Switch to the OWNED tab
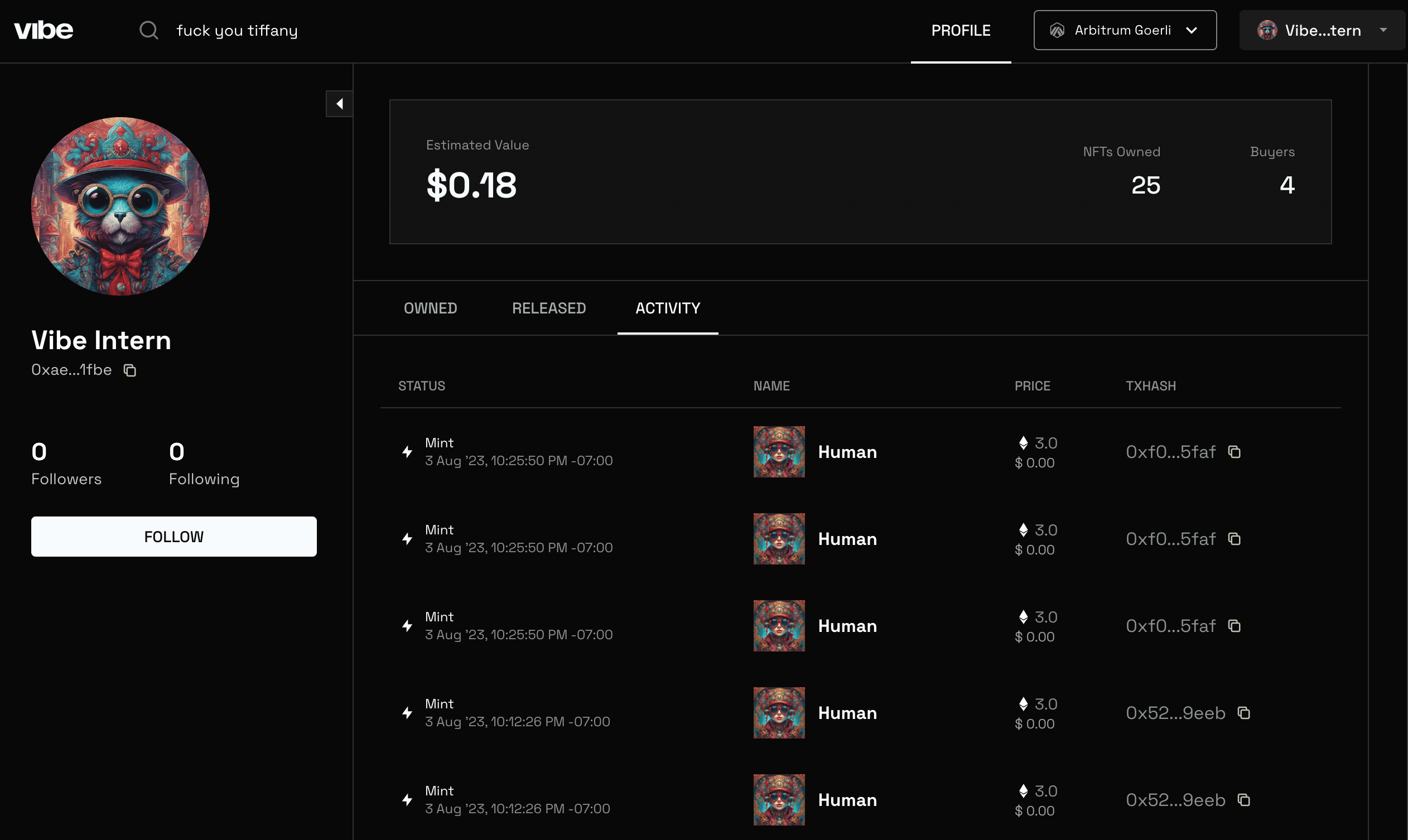Image resolution: width=1408 pixels, height=840 pixels. pos(430,308)
